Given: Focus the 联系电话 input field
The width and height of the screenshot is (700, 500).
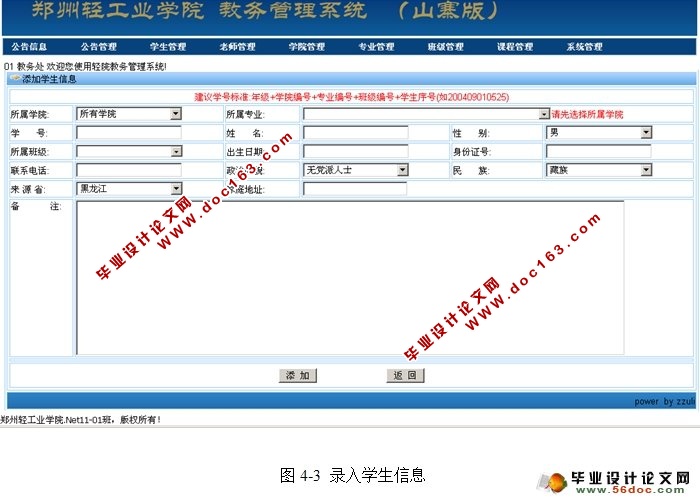Looking at the screenshot, I should 129,170.
